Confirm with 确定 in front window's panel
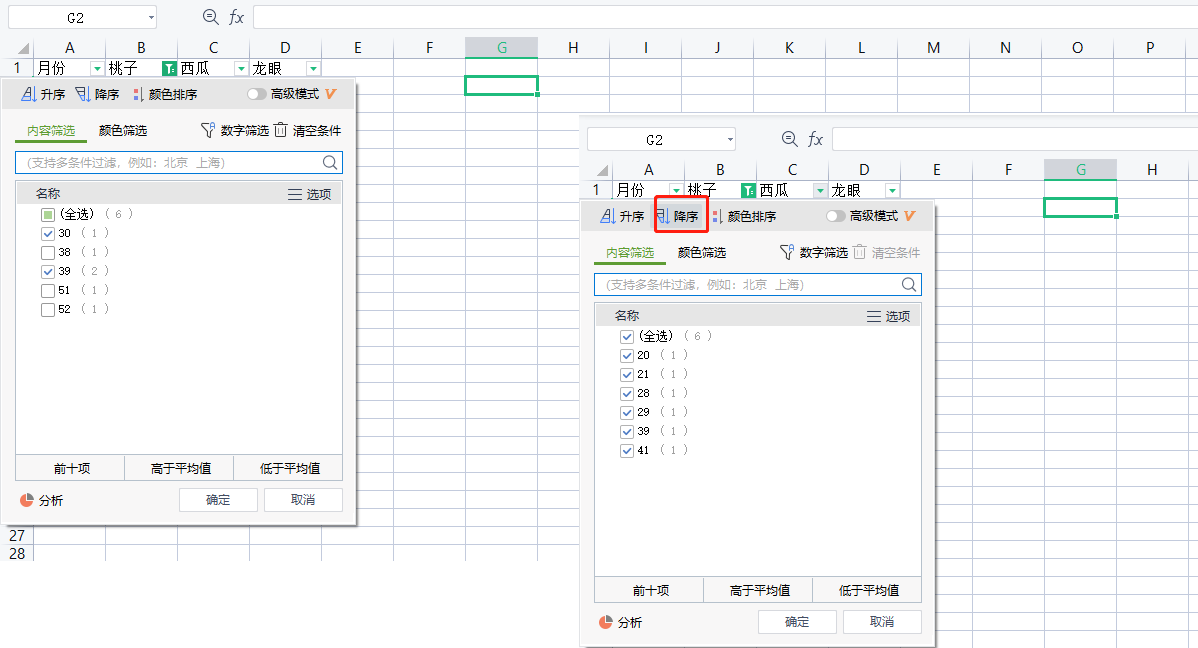This screenshot has width=1198, height=648. coord(797,622)
